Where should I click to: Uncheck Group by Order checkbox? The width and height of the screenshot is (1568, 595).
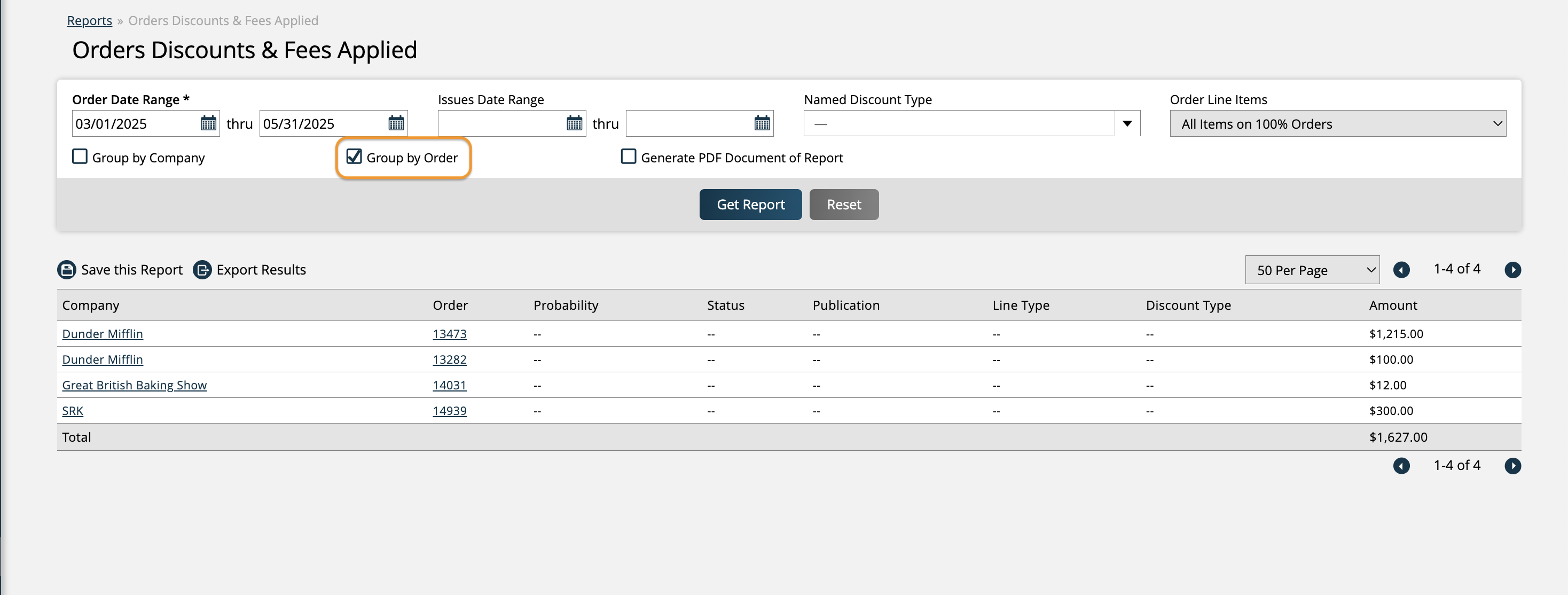tap(354, 157)
